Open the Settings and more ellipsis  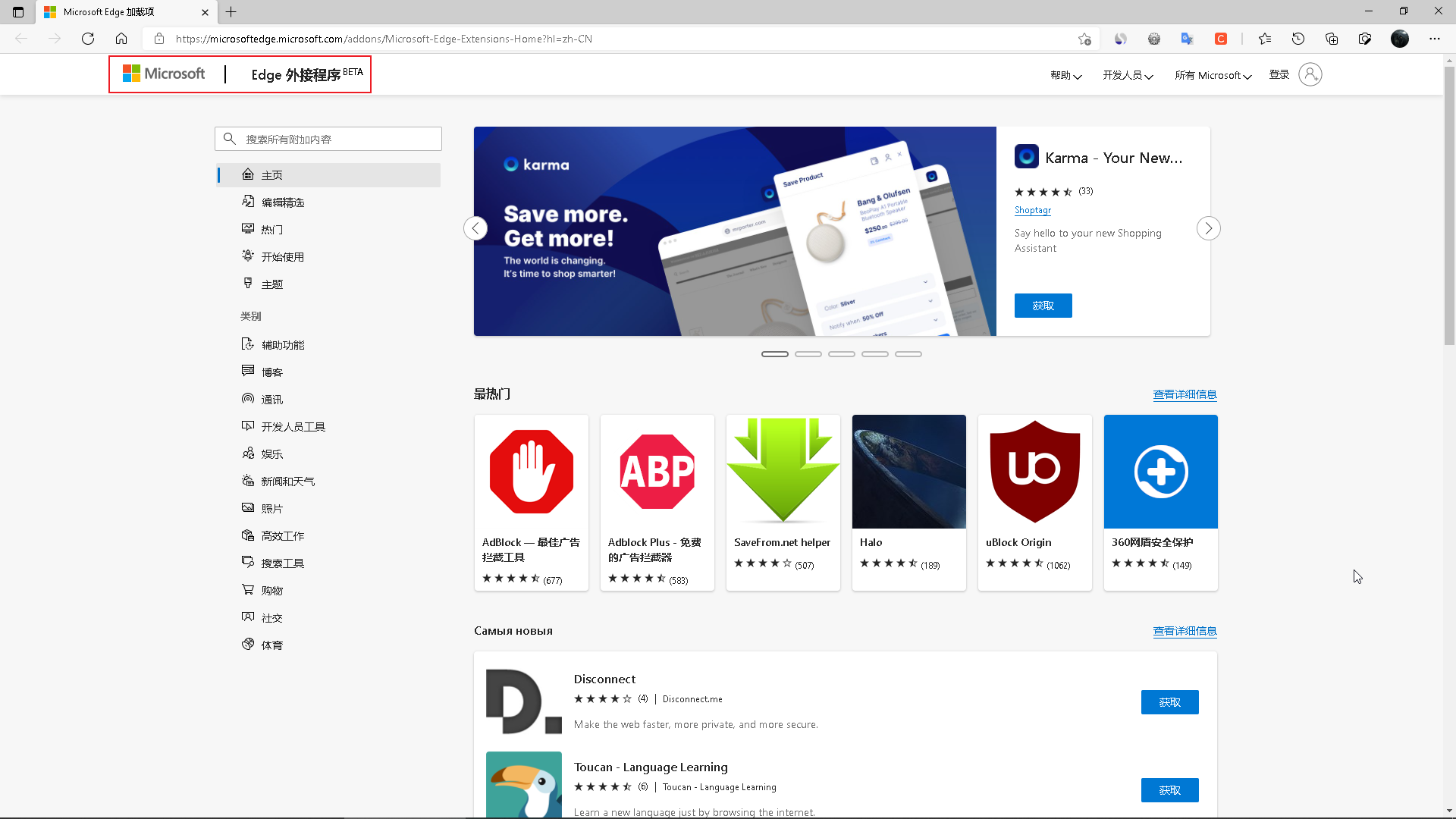tap(1435, 39)
